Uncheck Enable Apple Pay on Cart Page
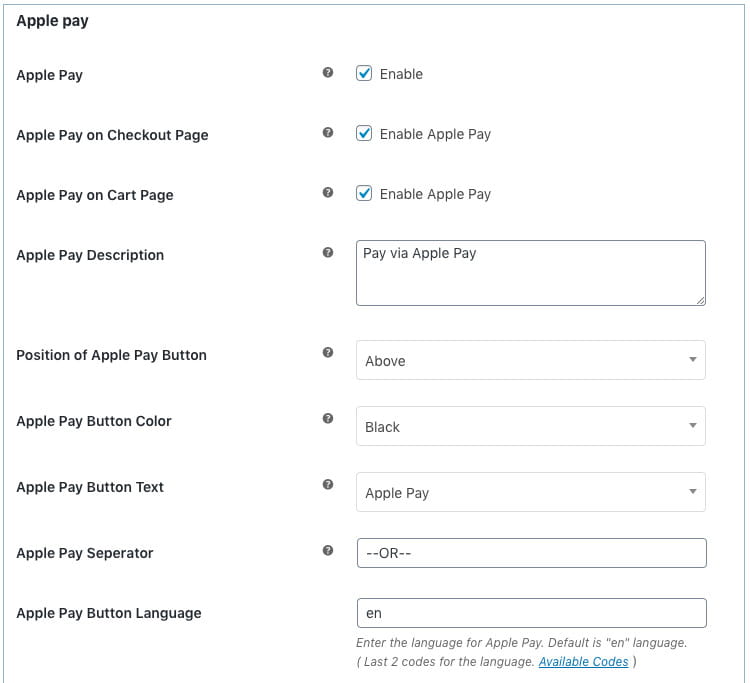The width and height of the screenshot is (750, 683). point(364,193)
